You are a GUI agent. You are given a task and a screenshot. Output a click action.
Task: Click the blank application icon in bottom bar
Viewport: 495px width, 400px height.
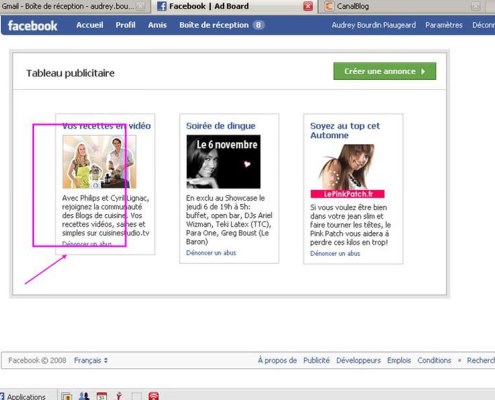pyautogui.click(x=136, y=396)
